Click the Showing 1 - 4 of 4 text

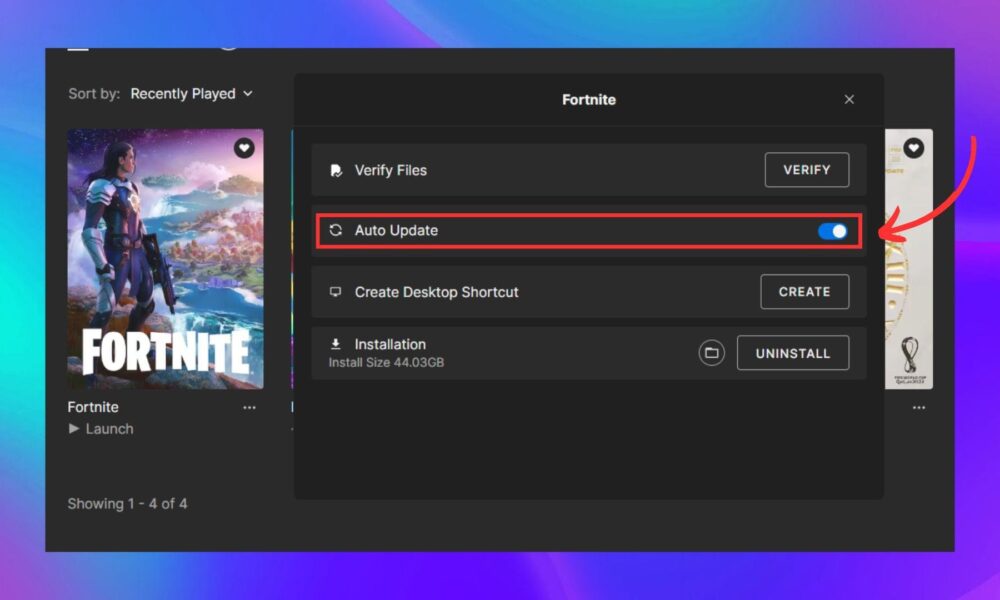(x=128, y=504)
